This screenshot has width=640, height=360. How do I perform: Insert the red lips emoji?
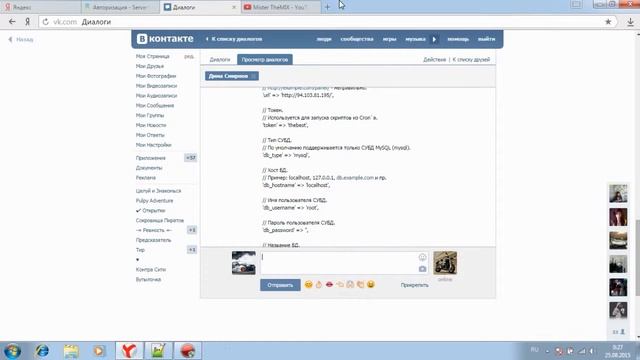pos(329,284)
